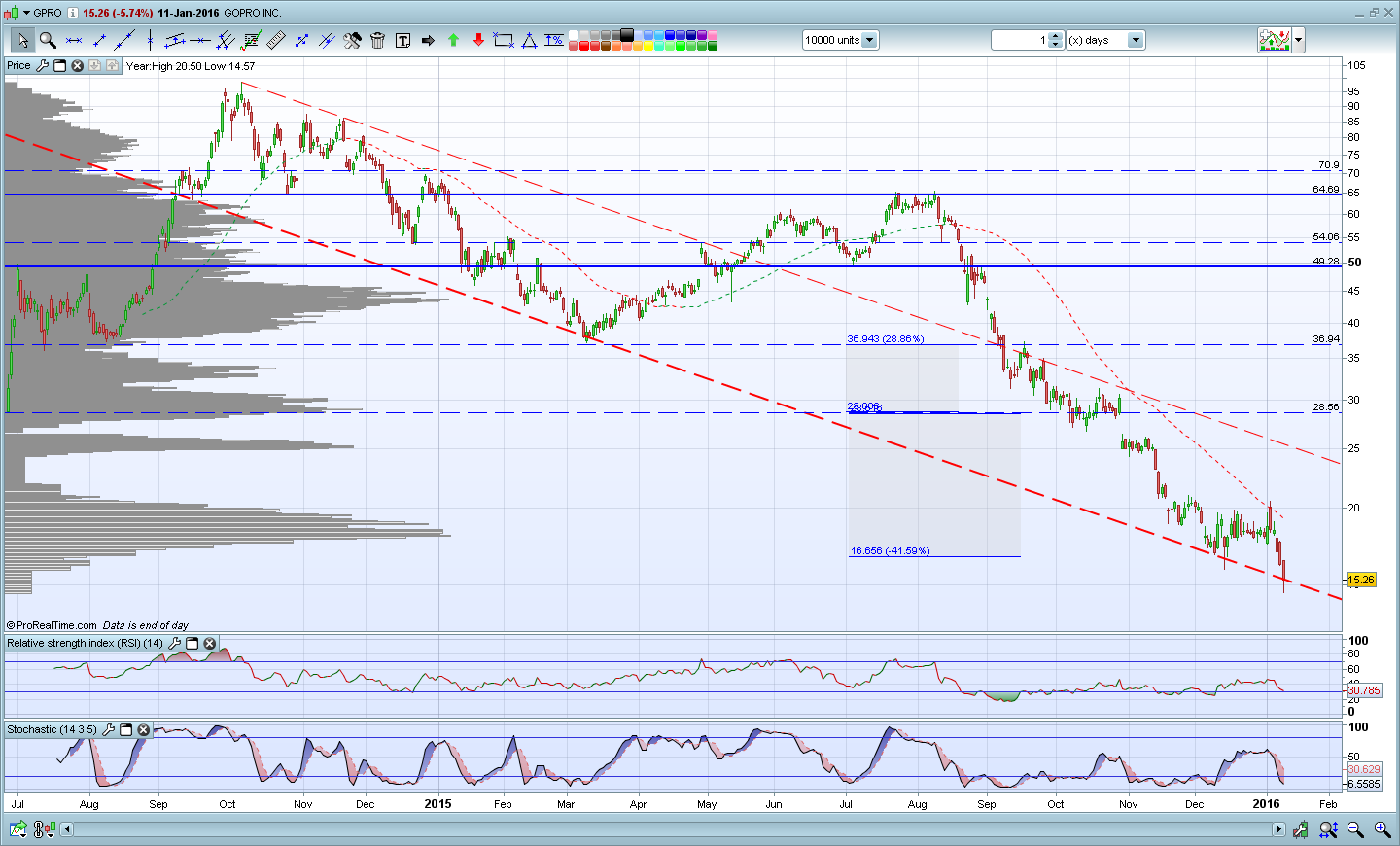
Task: Expand the arrow next to add indicator
Action: (1298, 40)
